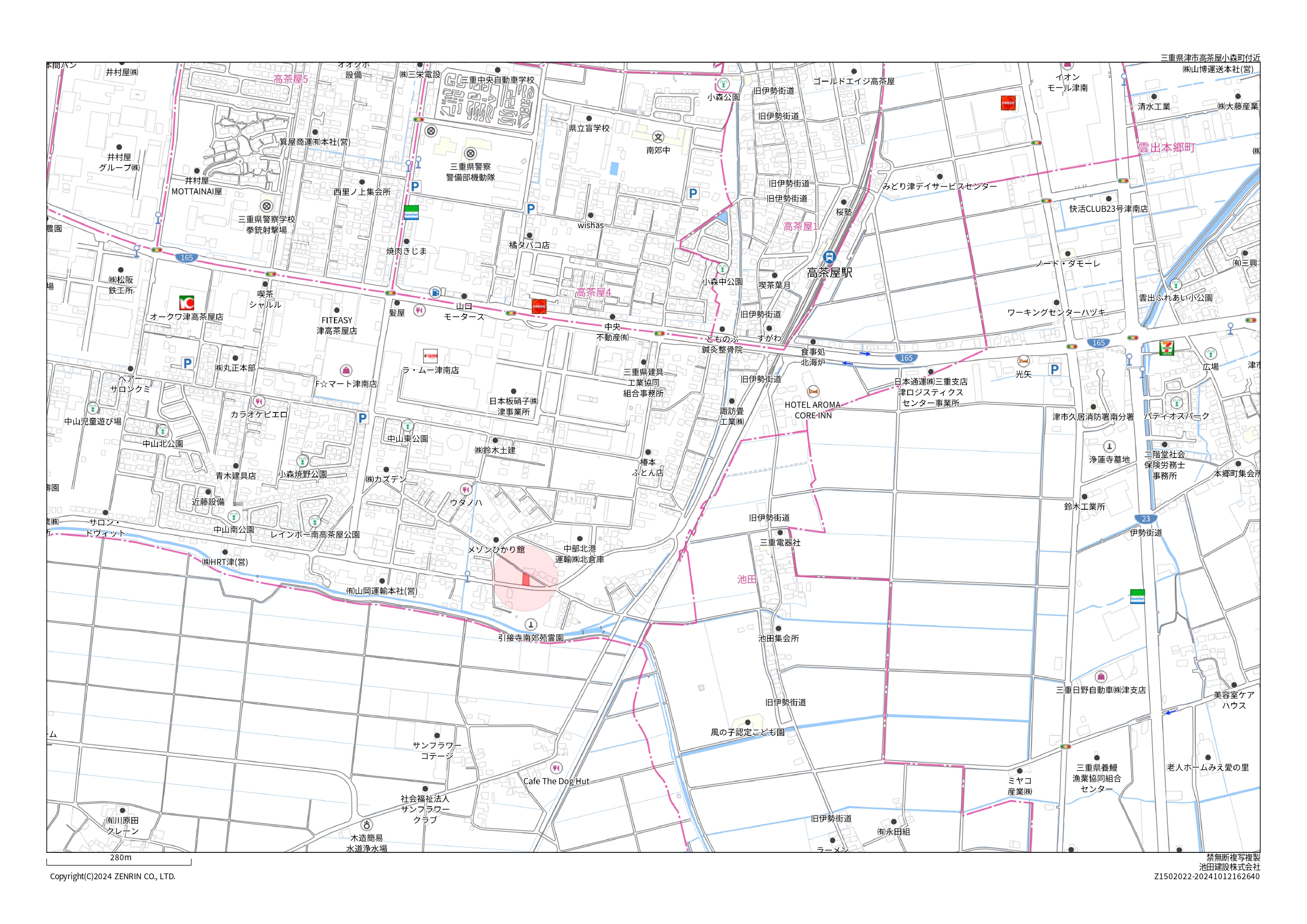Click the 南郊中 school symbol
The height and width of the screenshot is (924, 1307).
tap(658, 137)
